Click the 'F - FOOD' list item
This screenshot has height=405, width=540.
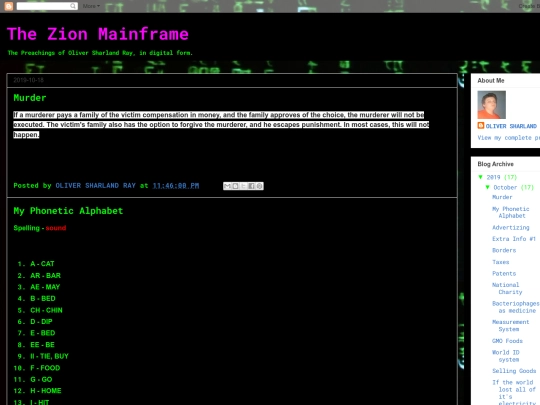(45, 368)
